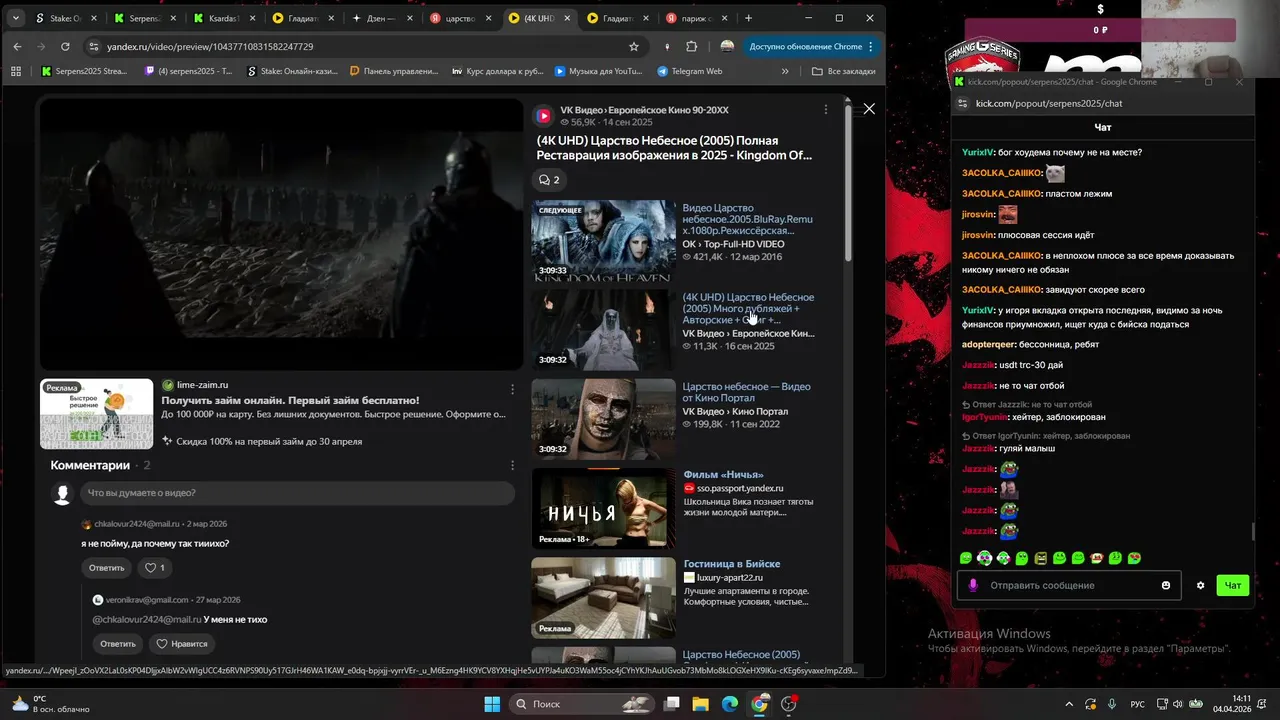Open Windows Start menu
Image resolution: width=1280 pixels, height=720 pixels.
492,704
